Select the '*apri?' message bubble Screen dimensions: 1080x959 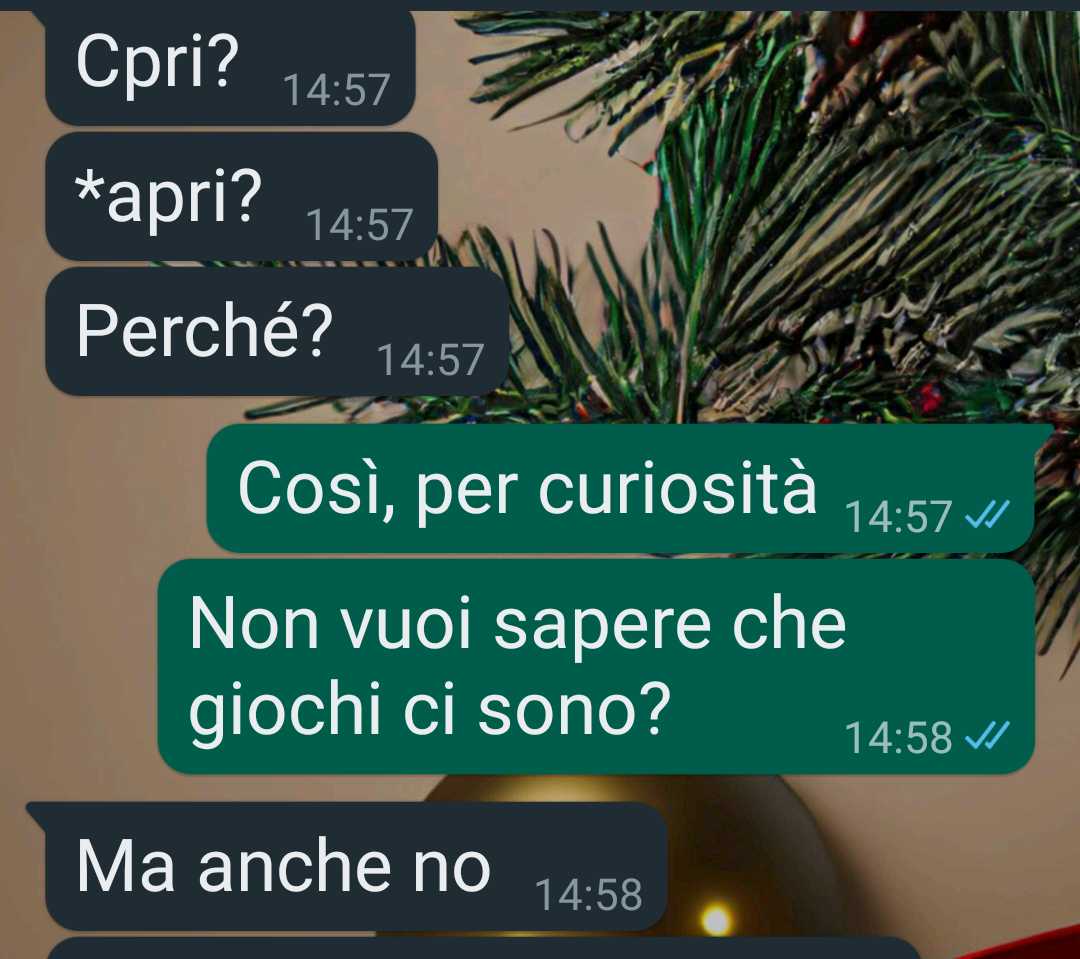(x=241, y=196)
